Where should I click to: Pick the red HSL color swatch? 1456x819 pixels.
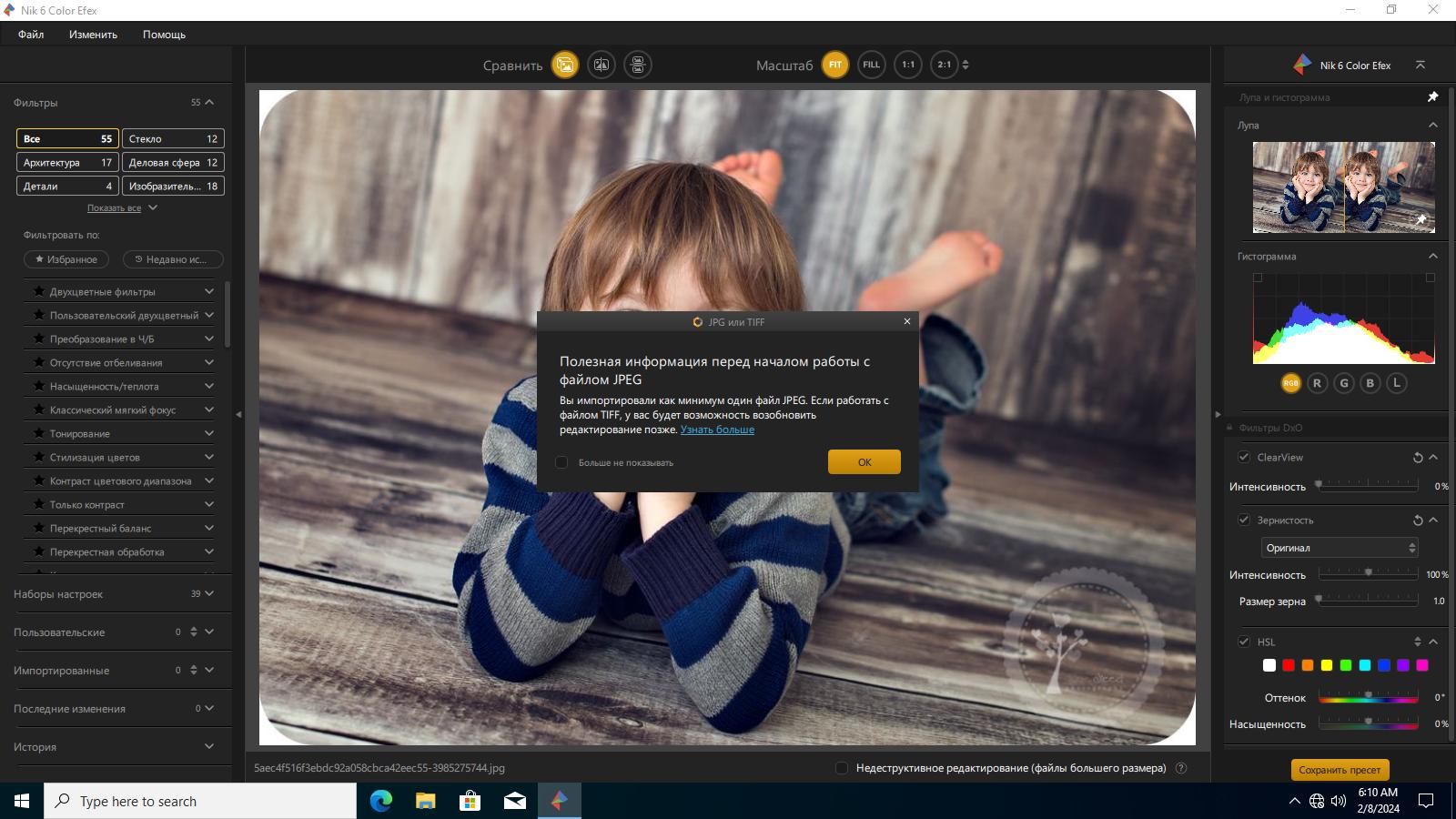1289,665
